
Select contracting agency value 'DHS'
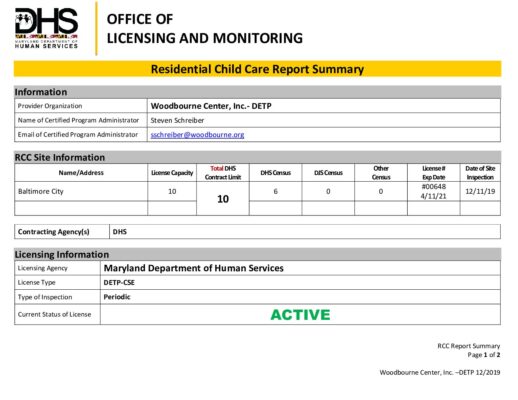click(x=120, y=232)
